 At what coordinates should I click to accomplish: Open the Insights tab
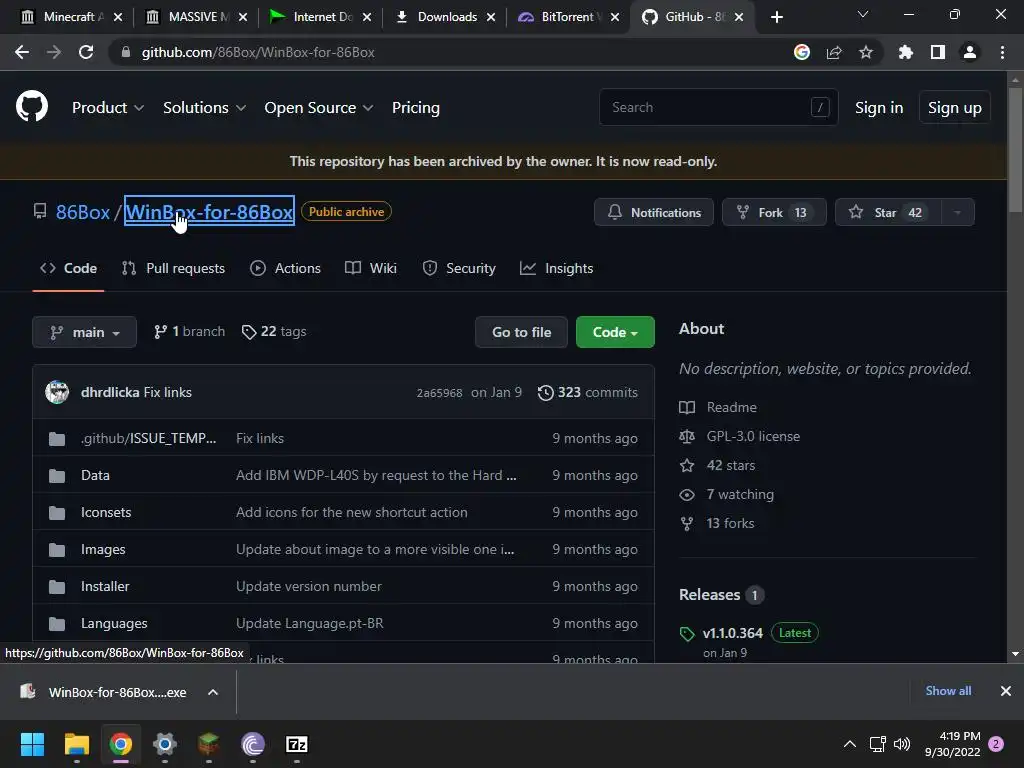click(x=556, y=268)
